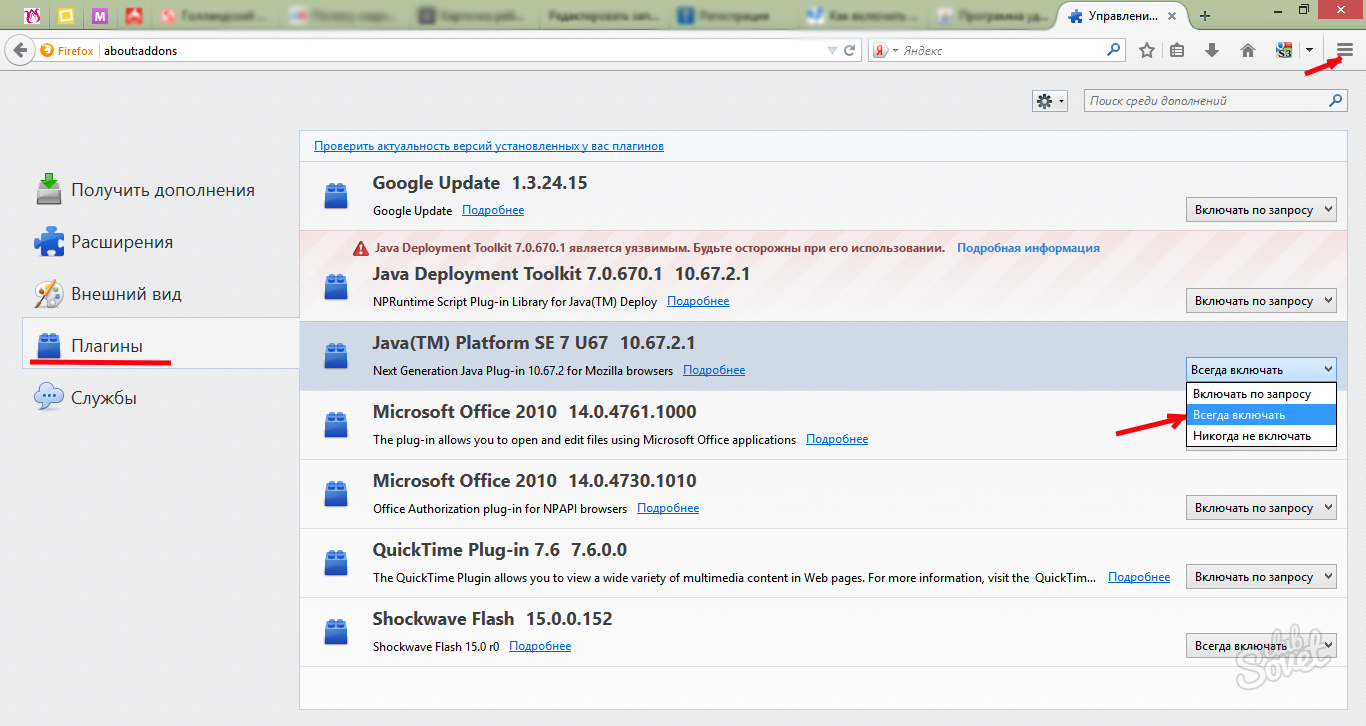
Task: Click 'Подробная информация' Java warning link
Action: (1028, 247)
